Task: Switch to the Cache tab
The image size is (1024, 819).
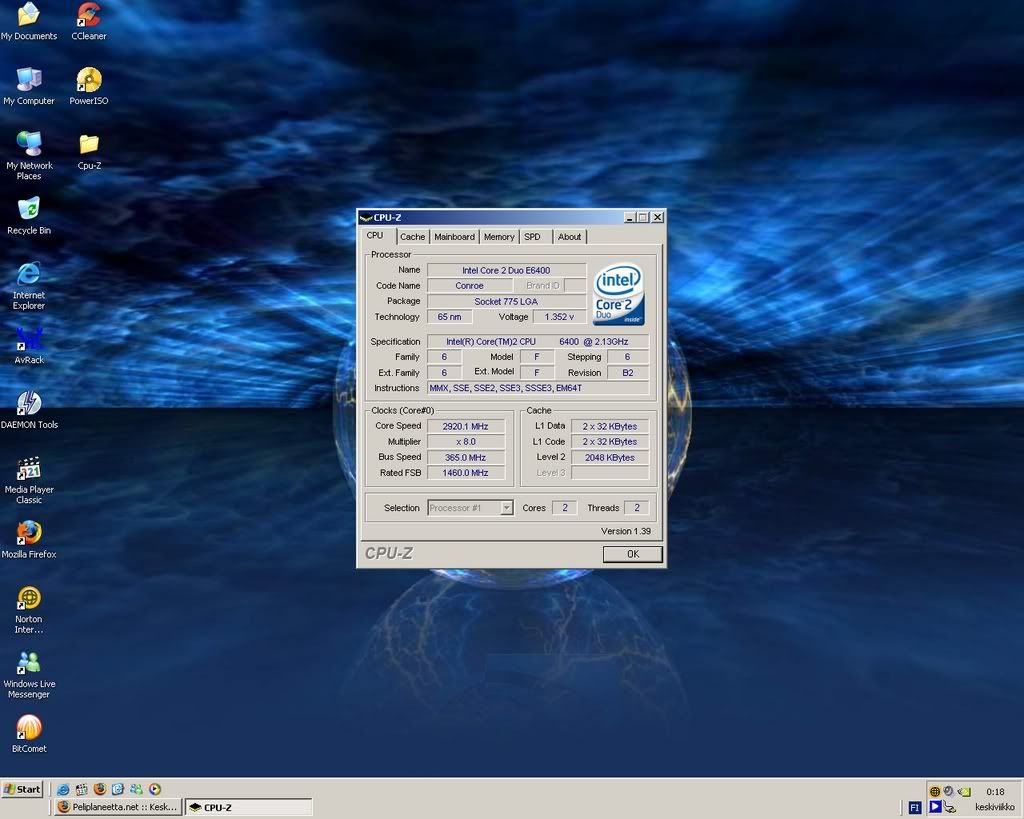Action: coord(412,237)
